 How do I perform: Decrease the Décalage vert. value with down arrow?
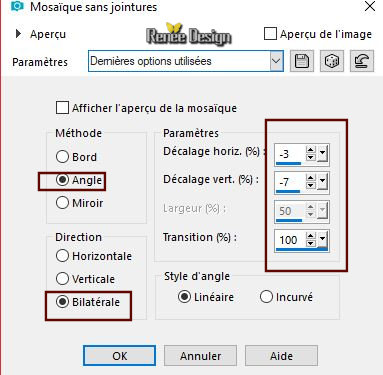click(311, 186)
